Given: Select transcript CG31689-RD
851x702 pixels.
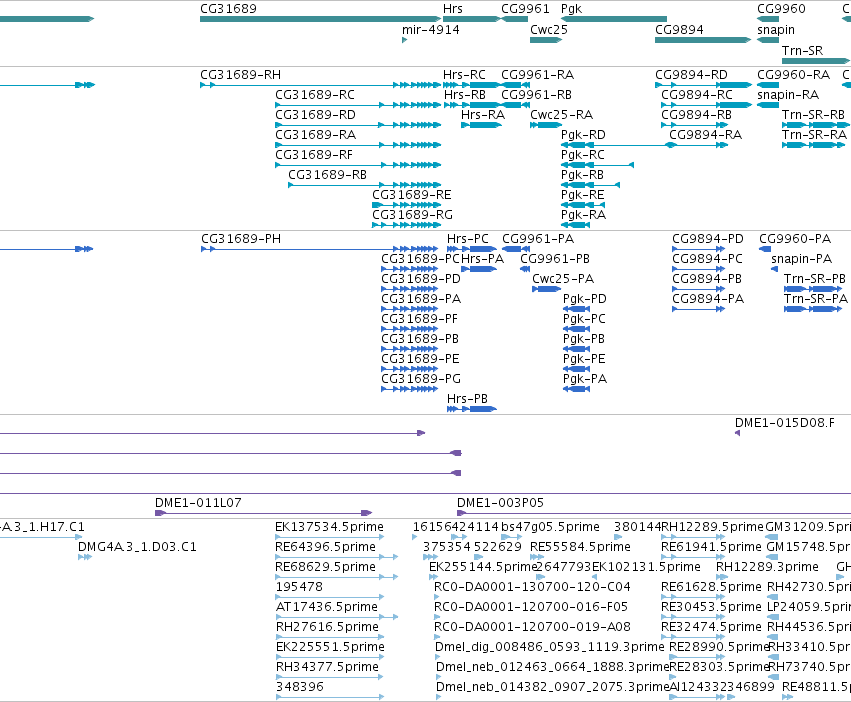Looking at the screenshot, I should 358,125.
